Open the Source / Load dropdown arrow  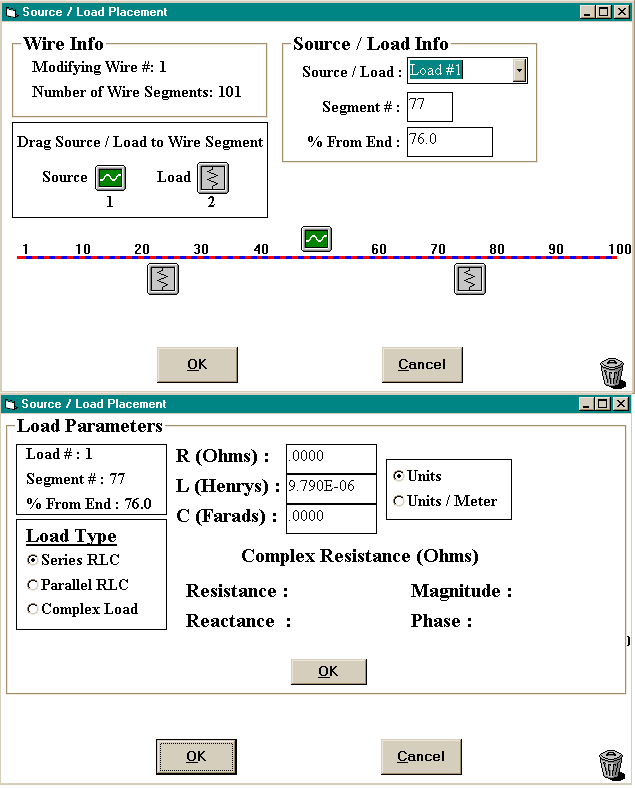(x=519, y=71)
